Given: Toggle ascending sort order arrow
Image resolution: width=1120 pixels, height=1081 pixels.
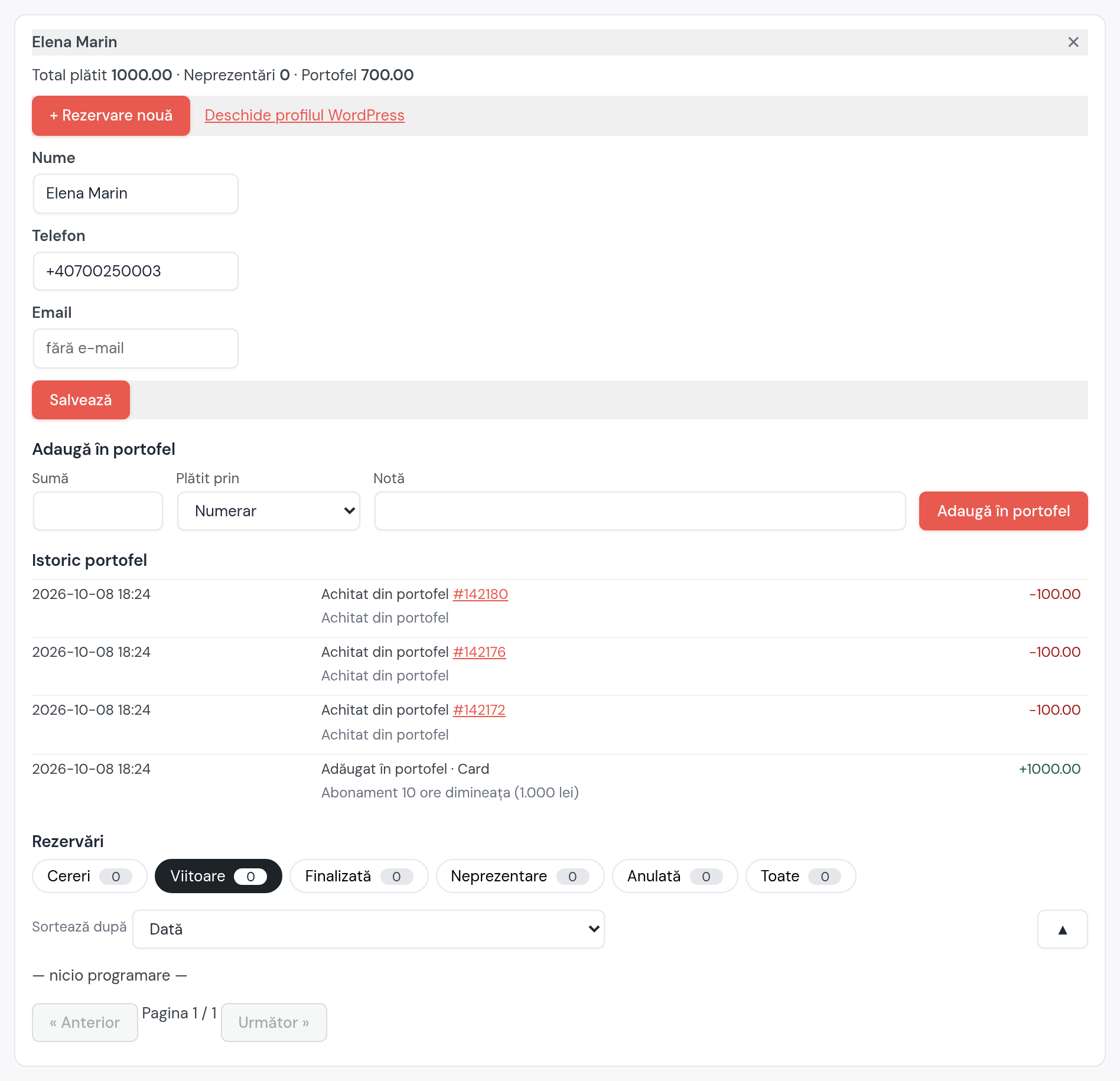Looking at the screenshot, I should tap(1062, 929).
